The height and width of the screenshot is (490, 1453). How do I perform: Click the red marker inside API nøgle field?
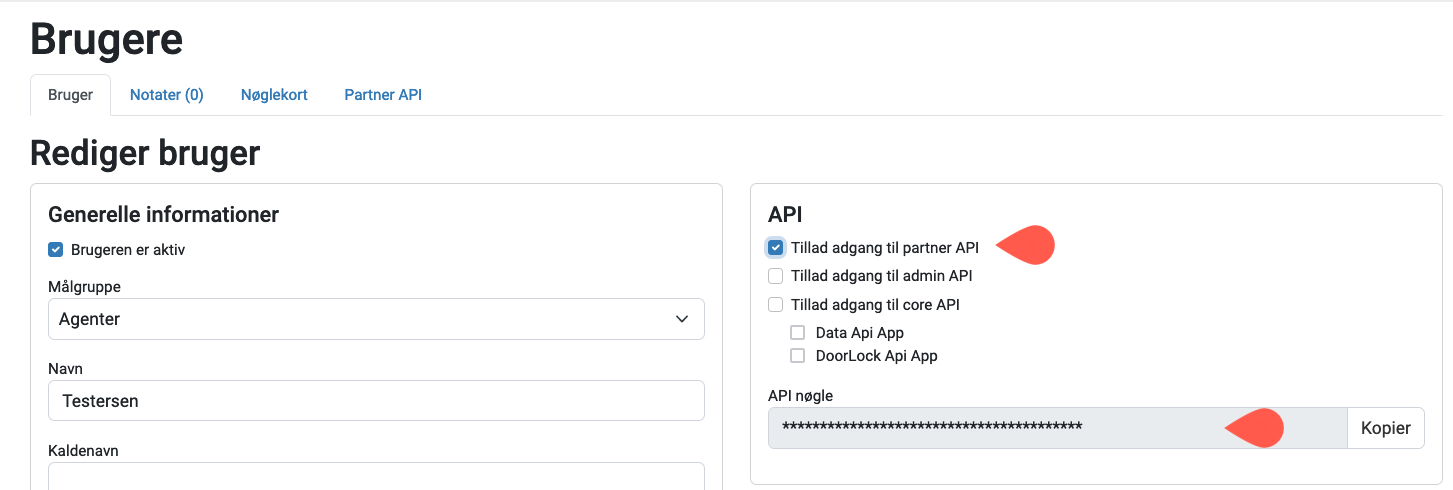pos(1256,428)
